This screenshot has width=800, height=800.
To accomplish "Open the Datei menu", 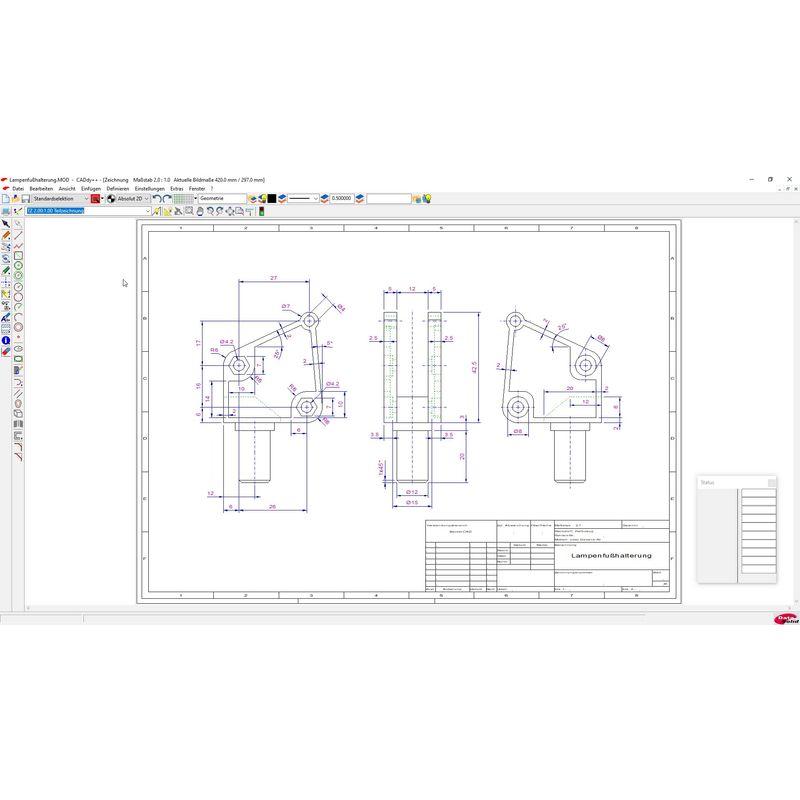I will [x=17, y=188].
